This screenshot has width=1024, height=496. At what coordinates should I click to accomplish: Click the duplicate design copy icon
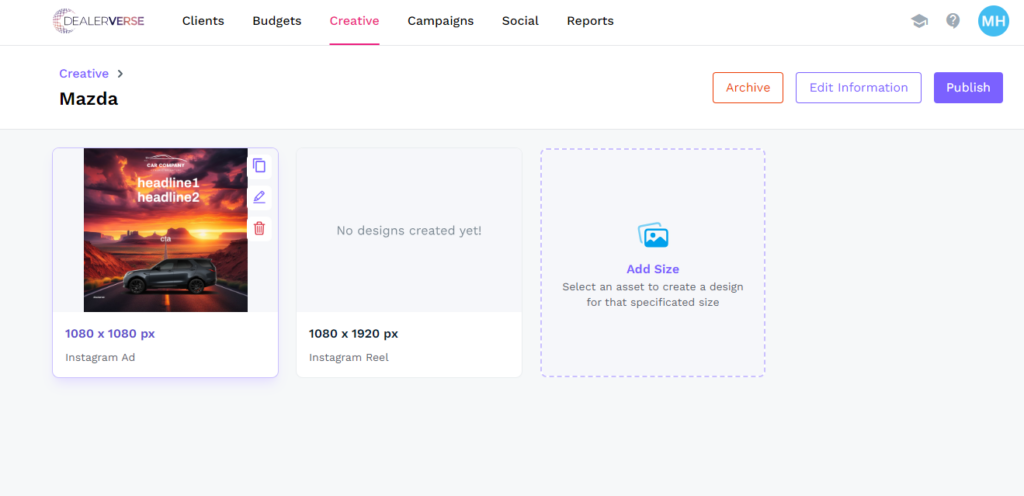click(x=259, y=166)
